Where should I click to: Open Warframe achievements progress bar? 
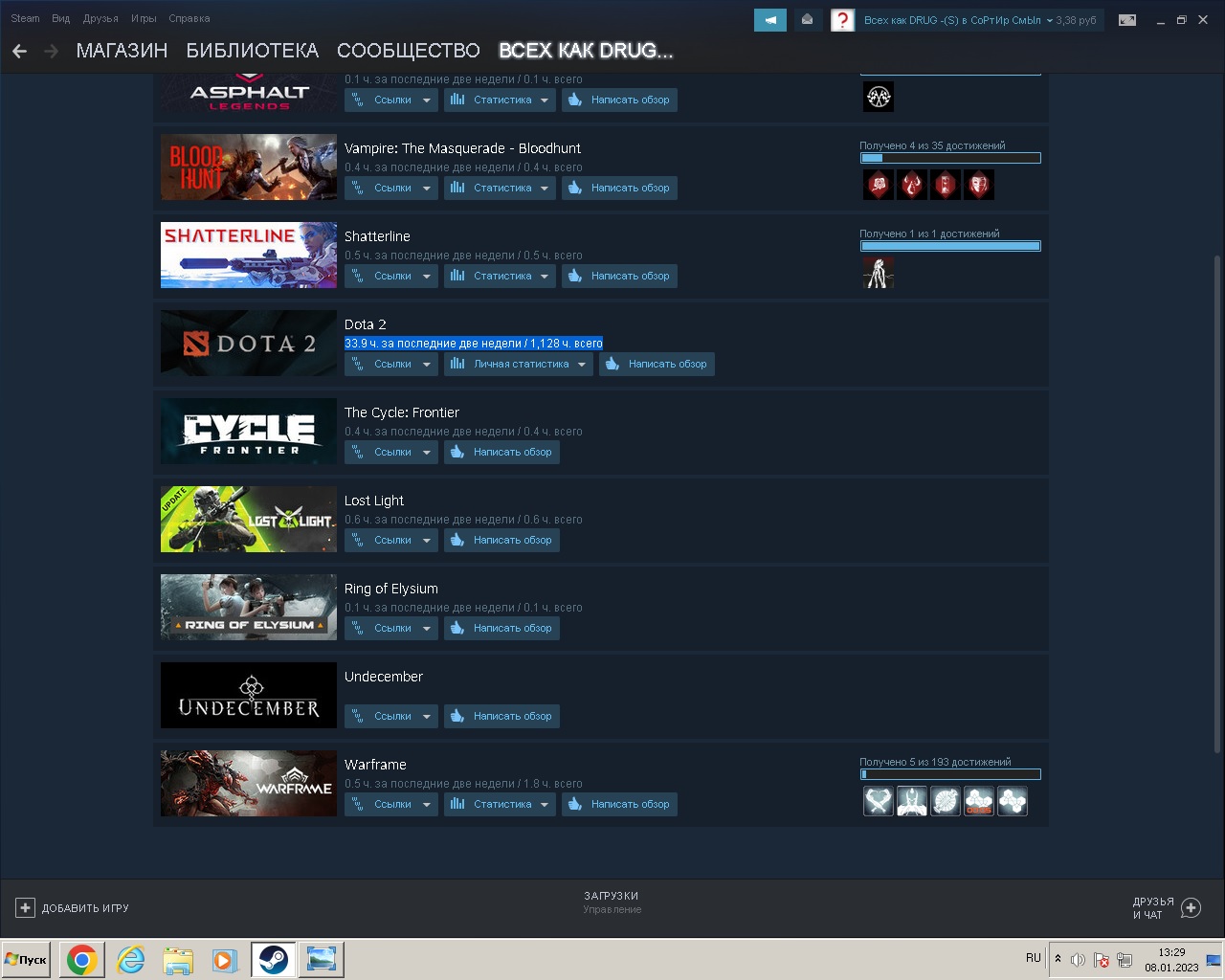pyautogui.click(x=950, y=774)
